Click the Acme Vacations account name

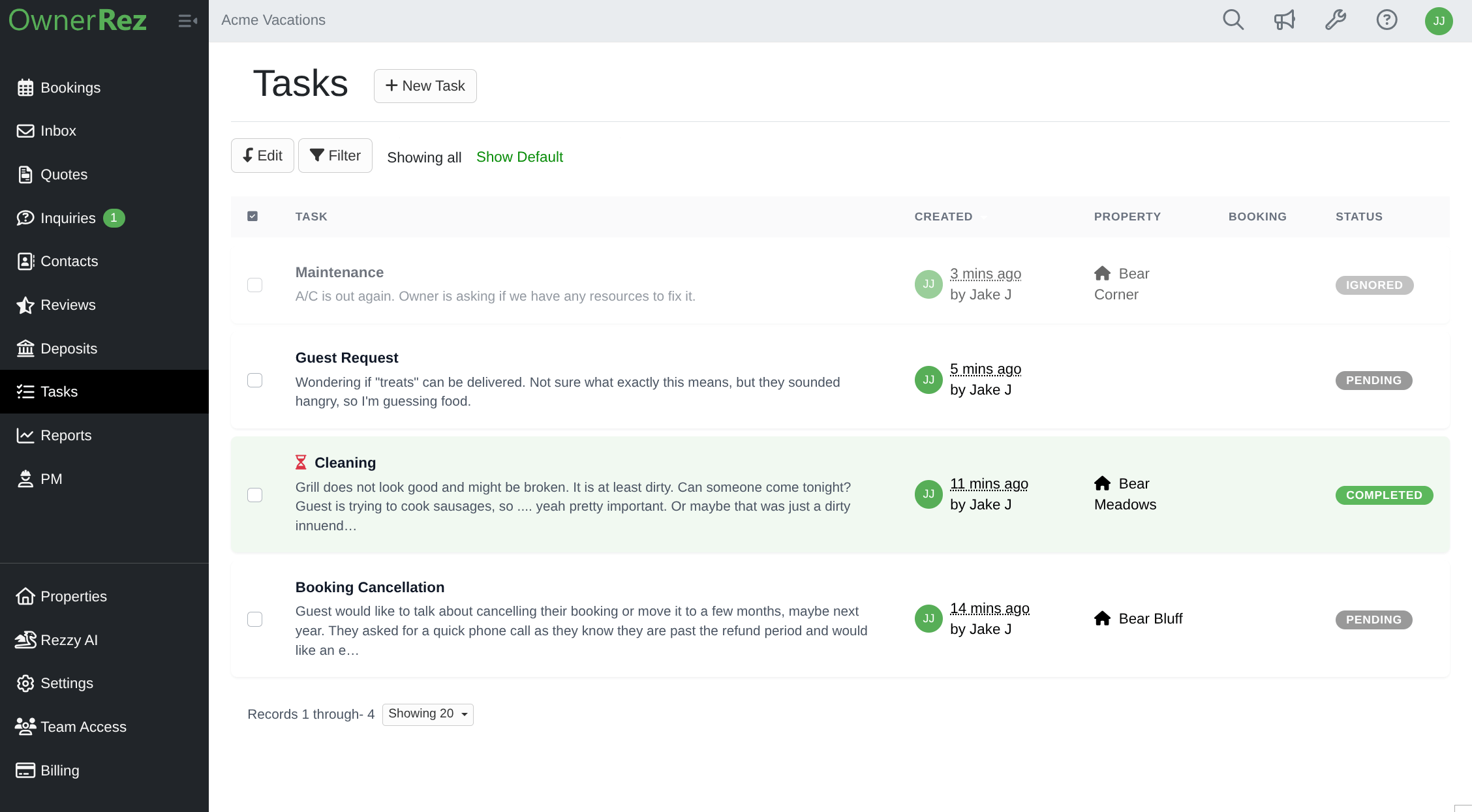(x=273, y=20)
